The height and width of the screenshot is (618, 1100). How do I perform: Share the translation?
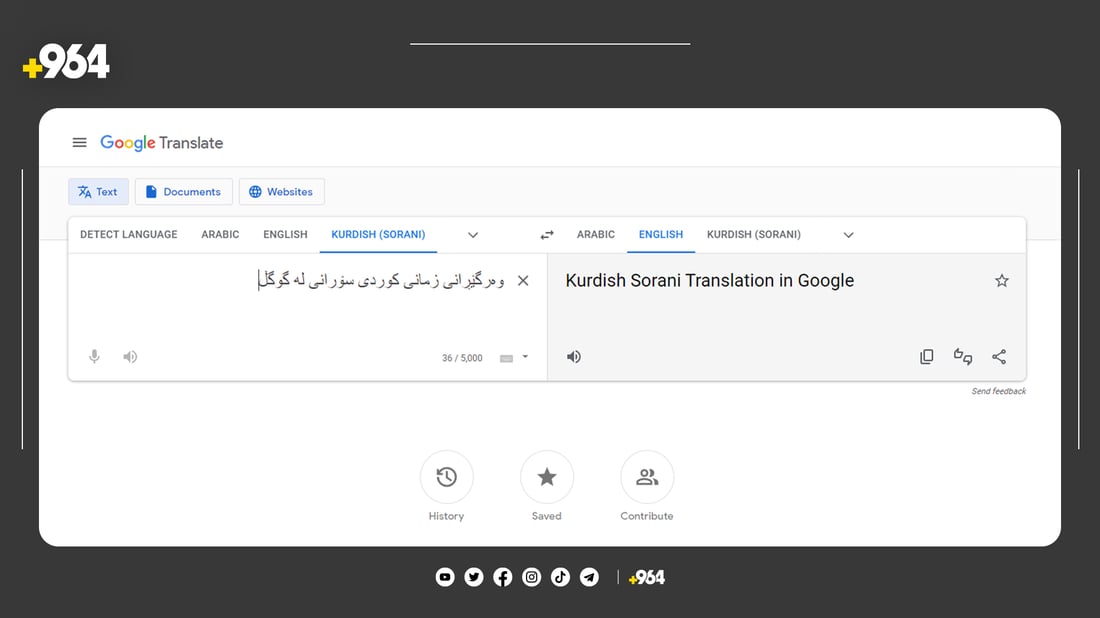[999, 356]
